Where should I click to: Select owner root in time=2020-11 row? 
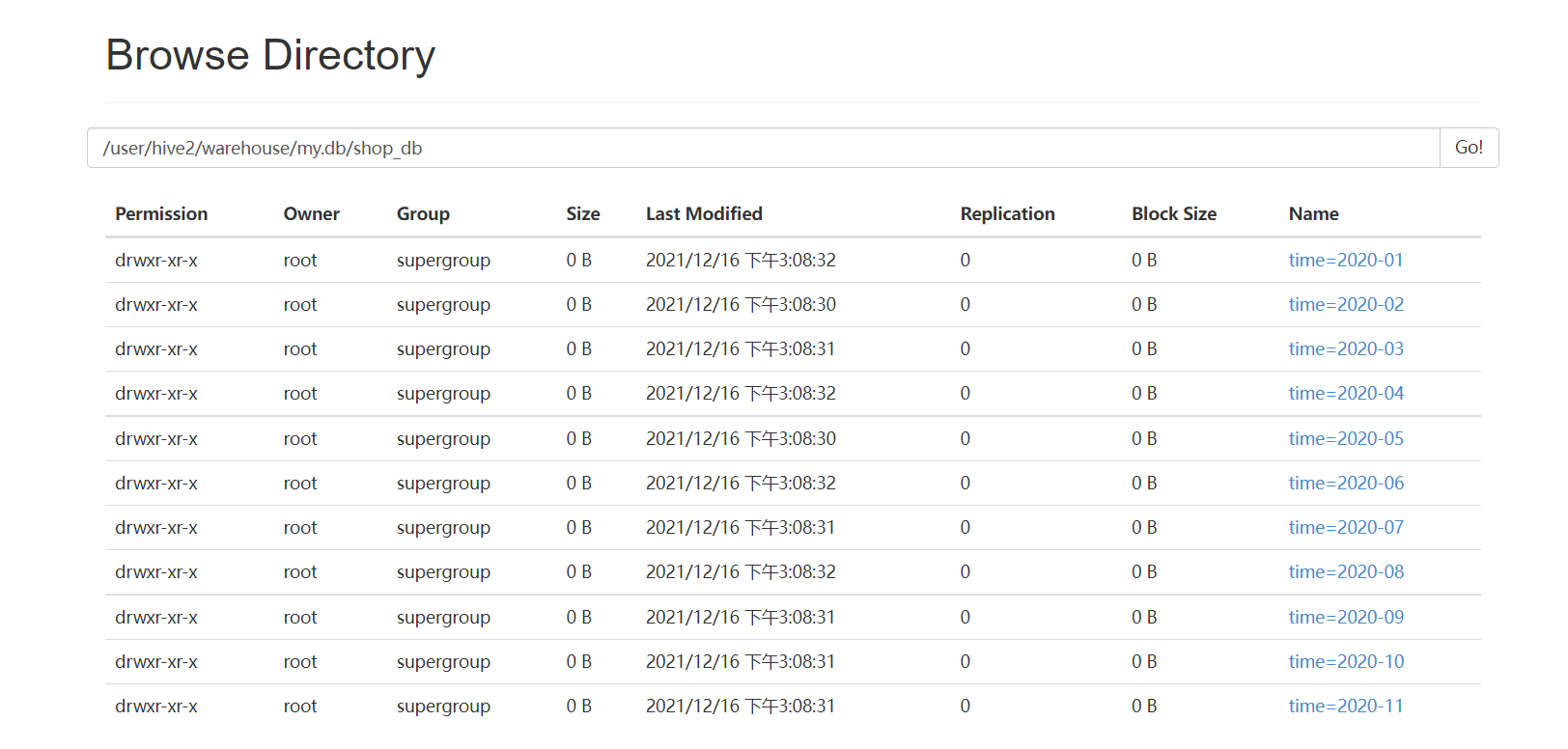click(300, 706)
